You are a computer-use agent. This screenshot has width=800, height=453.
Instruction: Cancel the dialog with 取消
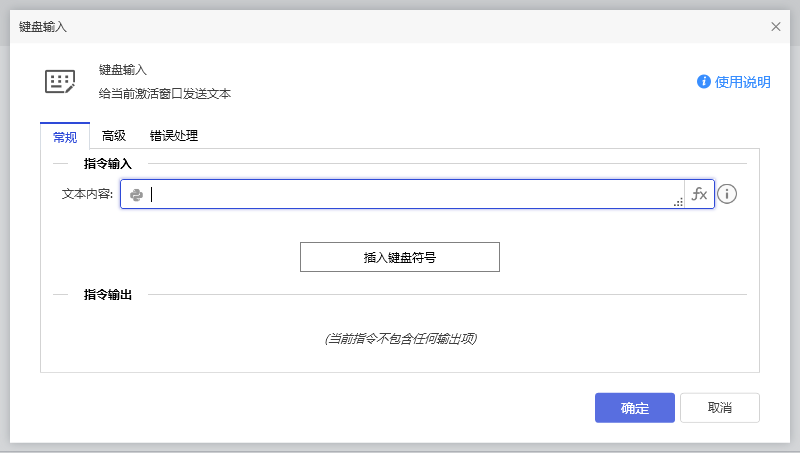pos(719,408)
